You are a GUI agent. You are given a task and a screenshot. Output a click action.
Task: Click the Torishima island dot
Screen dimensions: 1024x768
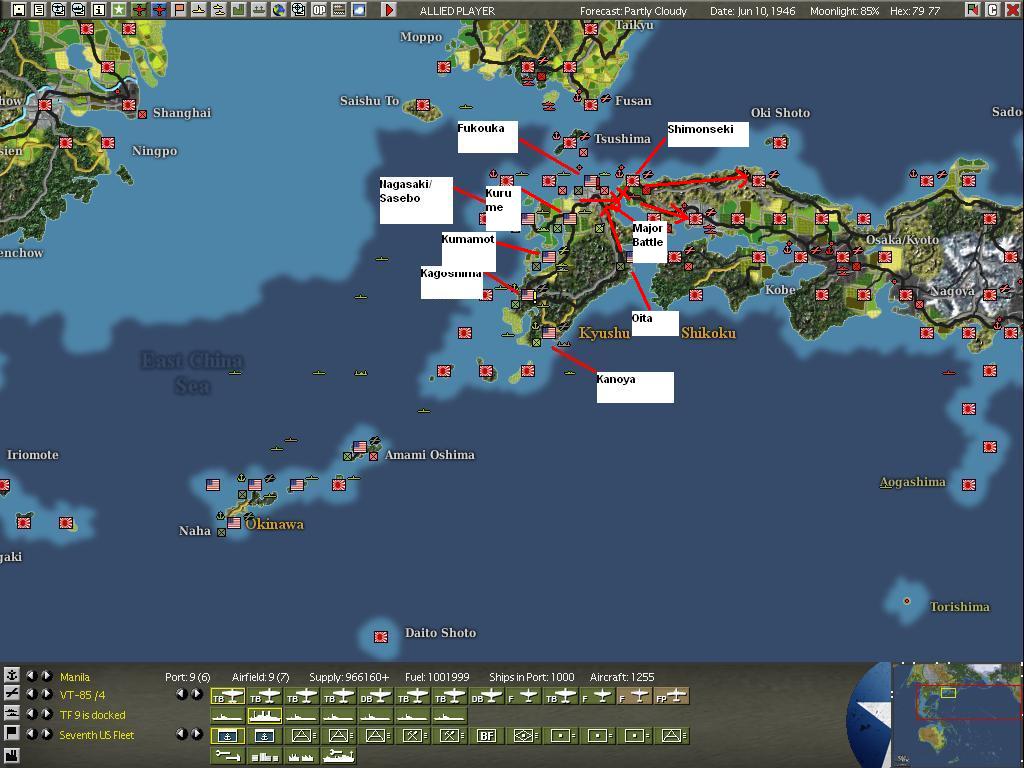click(906, 601)
